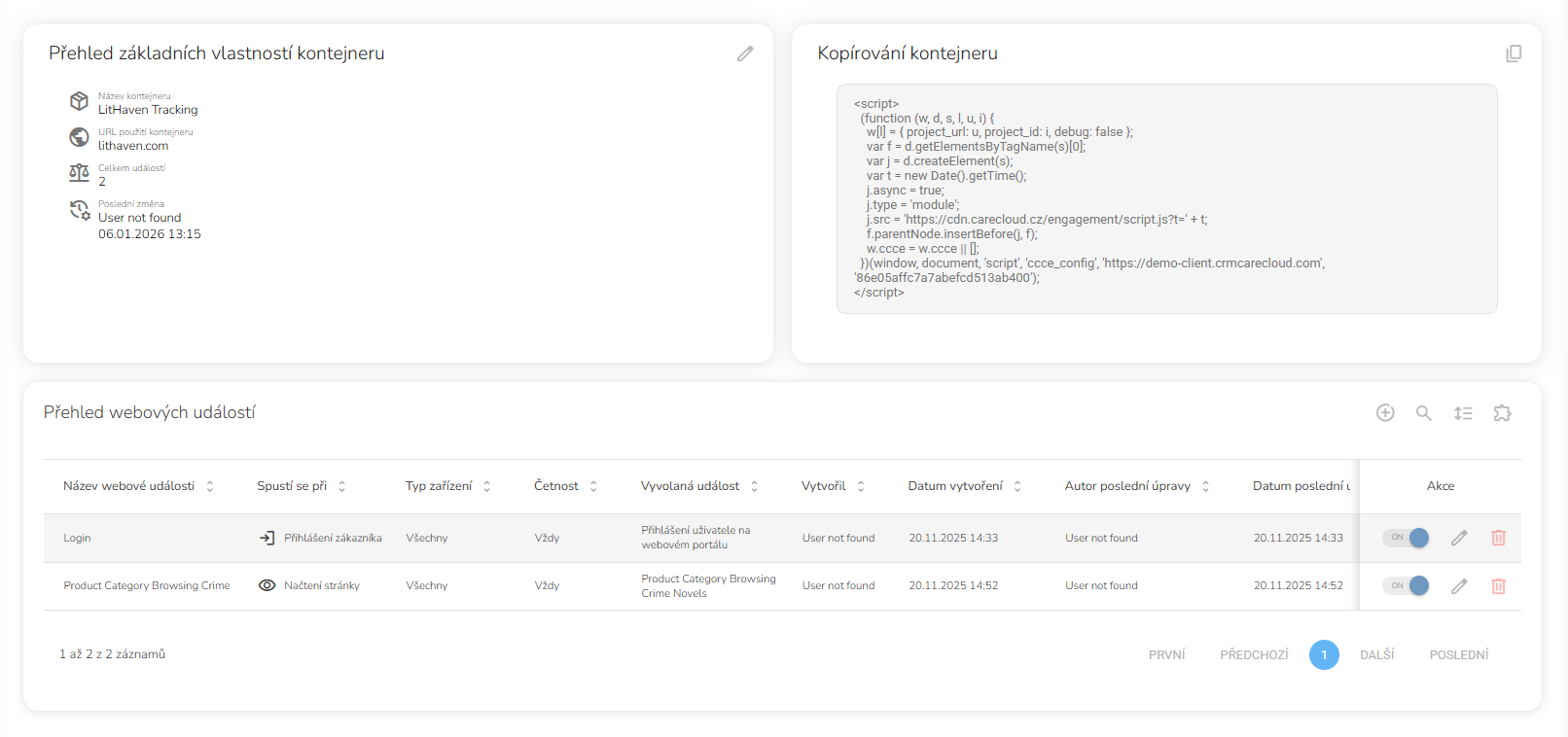The image size is (1568, 737).
Task: Edit the Login event row
Action: pyautogui.click(x=1459, y=538)
